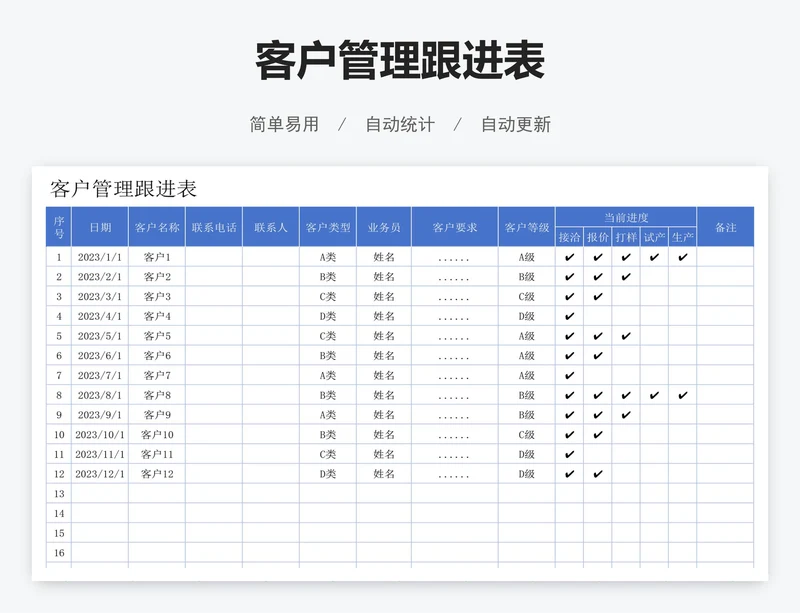Select the 试产 sub-header
The image size is (800, 613).
654,237
